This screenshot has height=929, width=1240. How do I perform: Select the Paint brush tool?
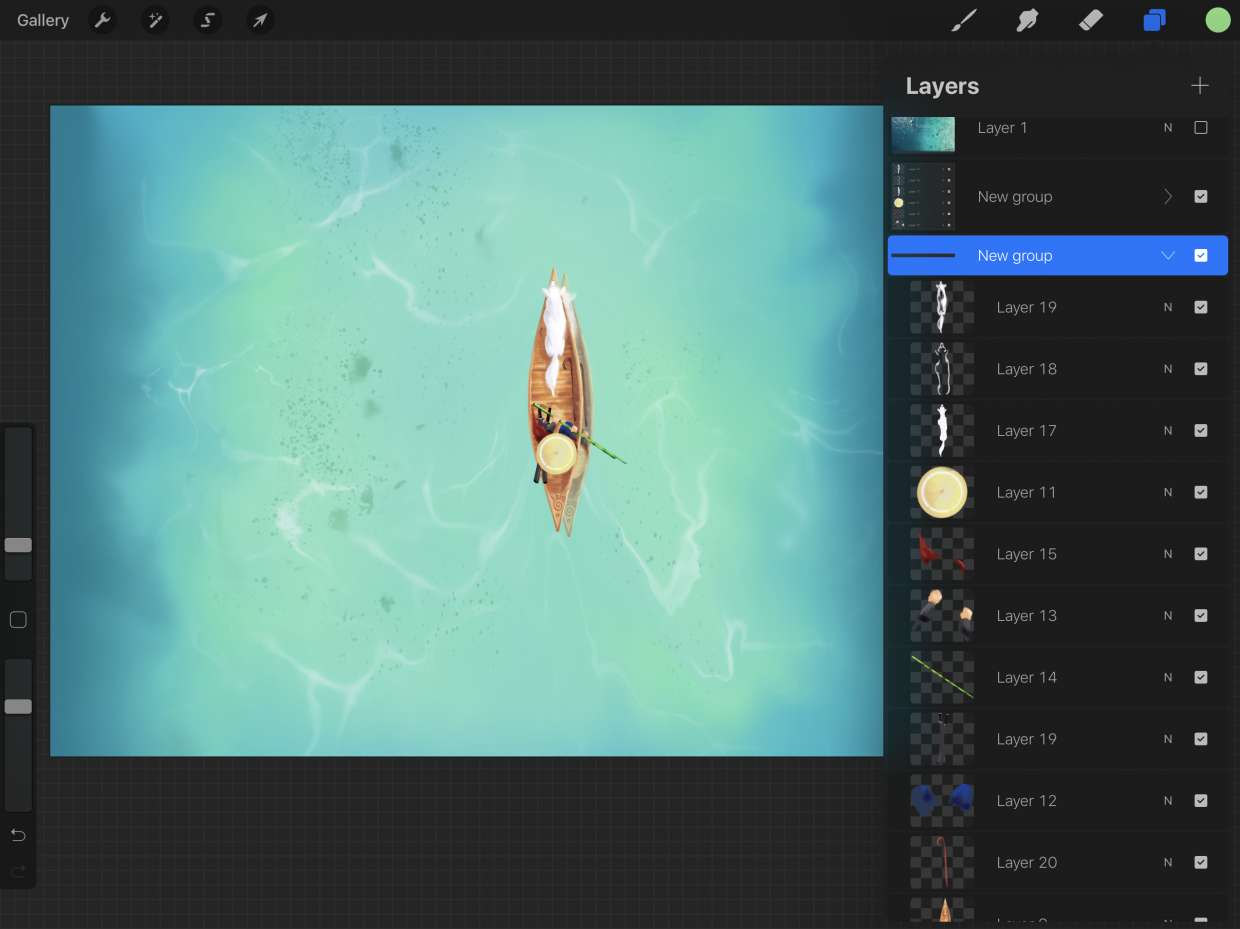point(963,20)
